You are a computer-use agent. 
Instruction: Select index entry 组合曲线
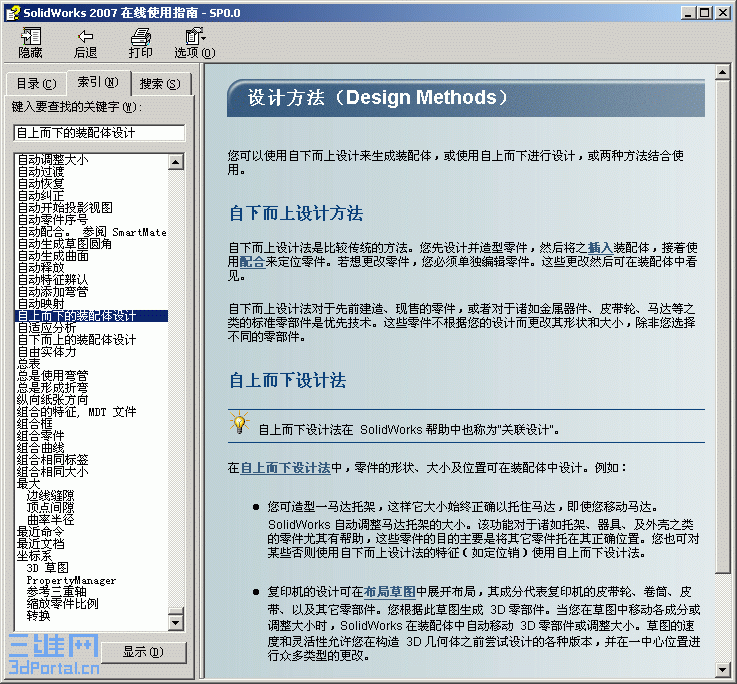(x=41, y=448)
